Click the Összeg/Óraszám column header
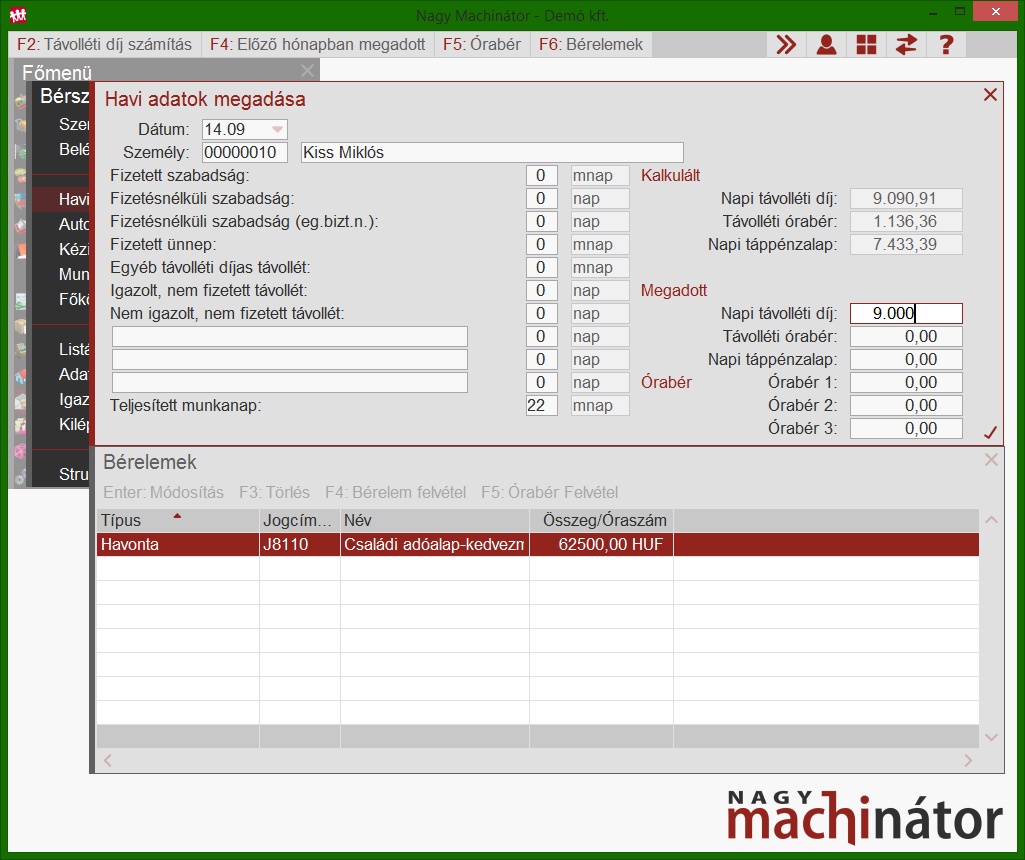 coord(601,520)
